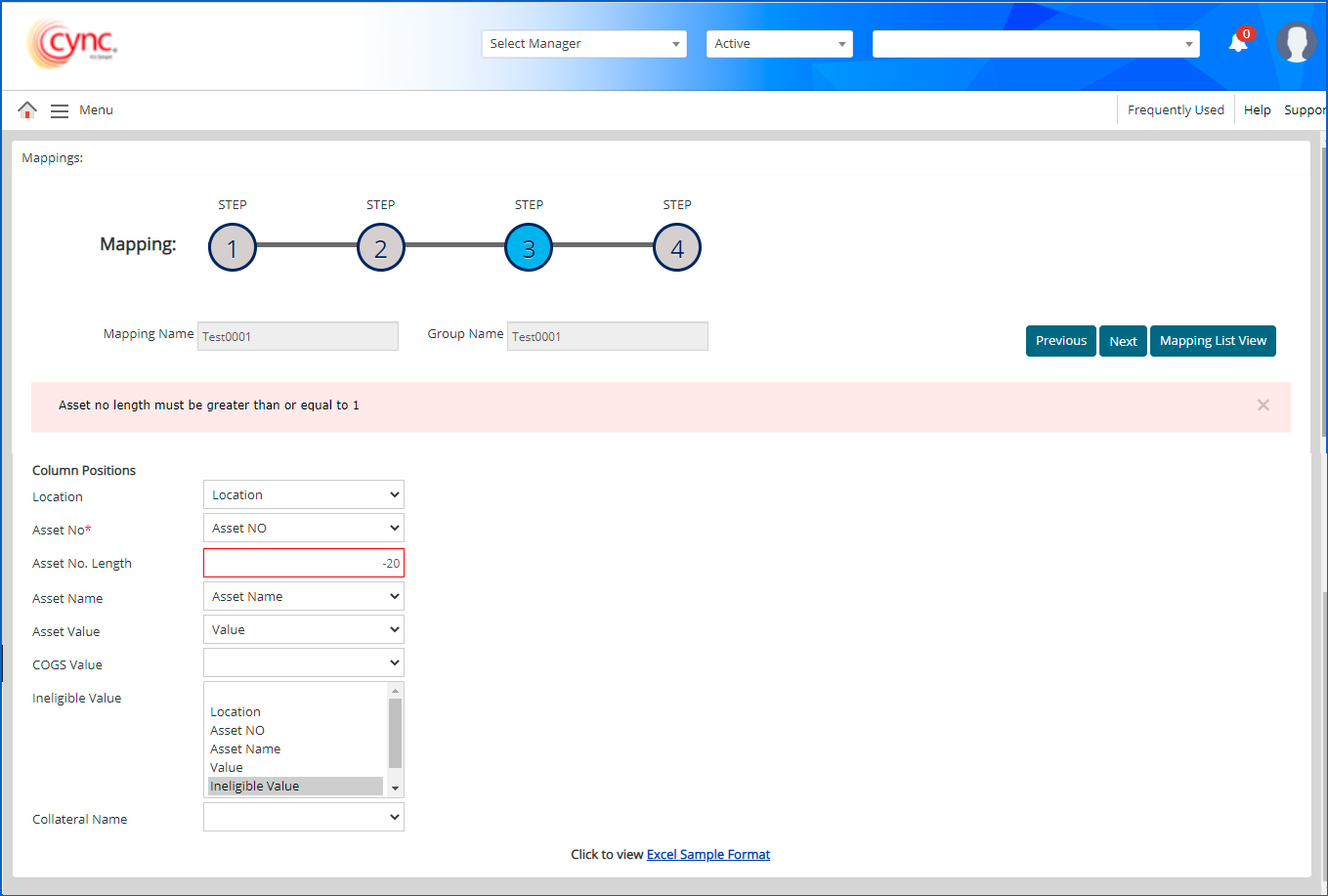Click the Asset No. Length input field

coord(303,564)
